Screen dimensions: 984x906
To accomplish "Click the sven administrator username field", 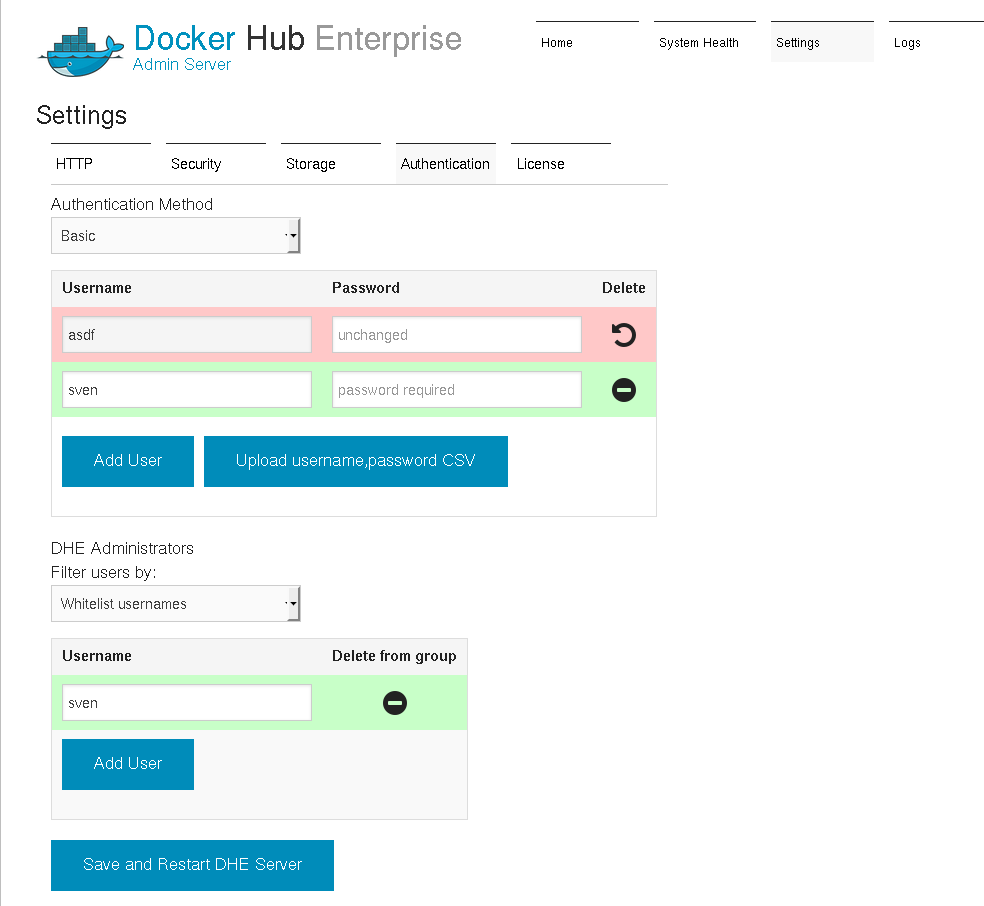I will click(x=187, y=703).
